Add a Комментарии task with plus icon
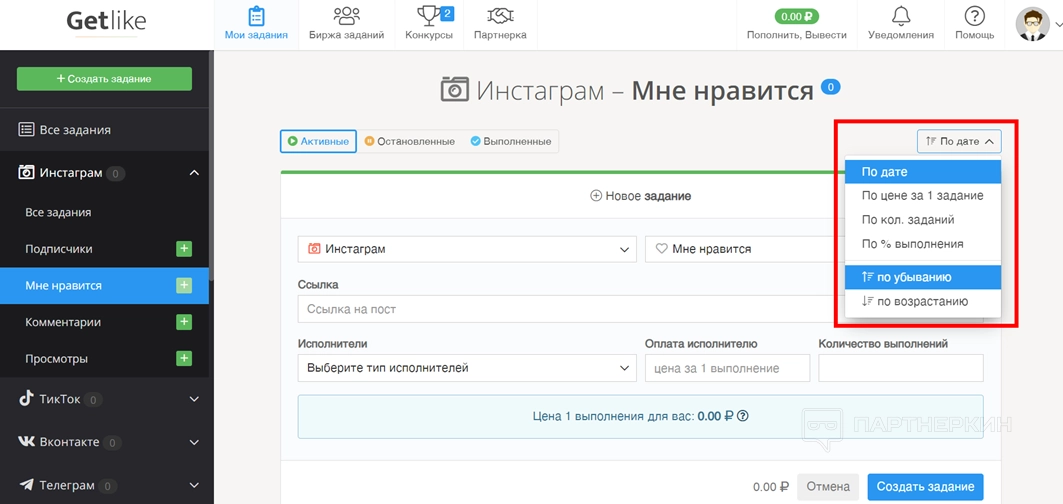Viewport: 1063px width, 504px height. [184, 322]
